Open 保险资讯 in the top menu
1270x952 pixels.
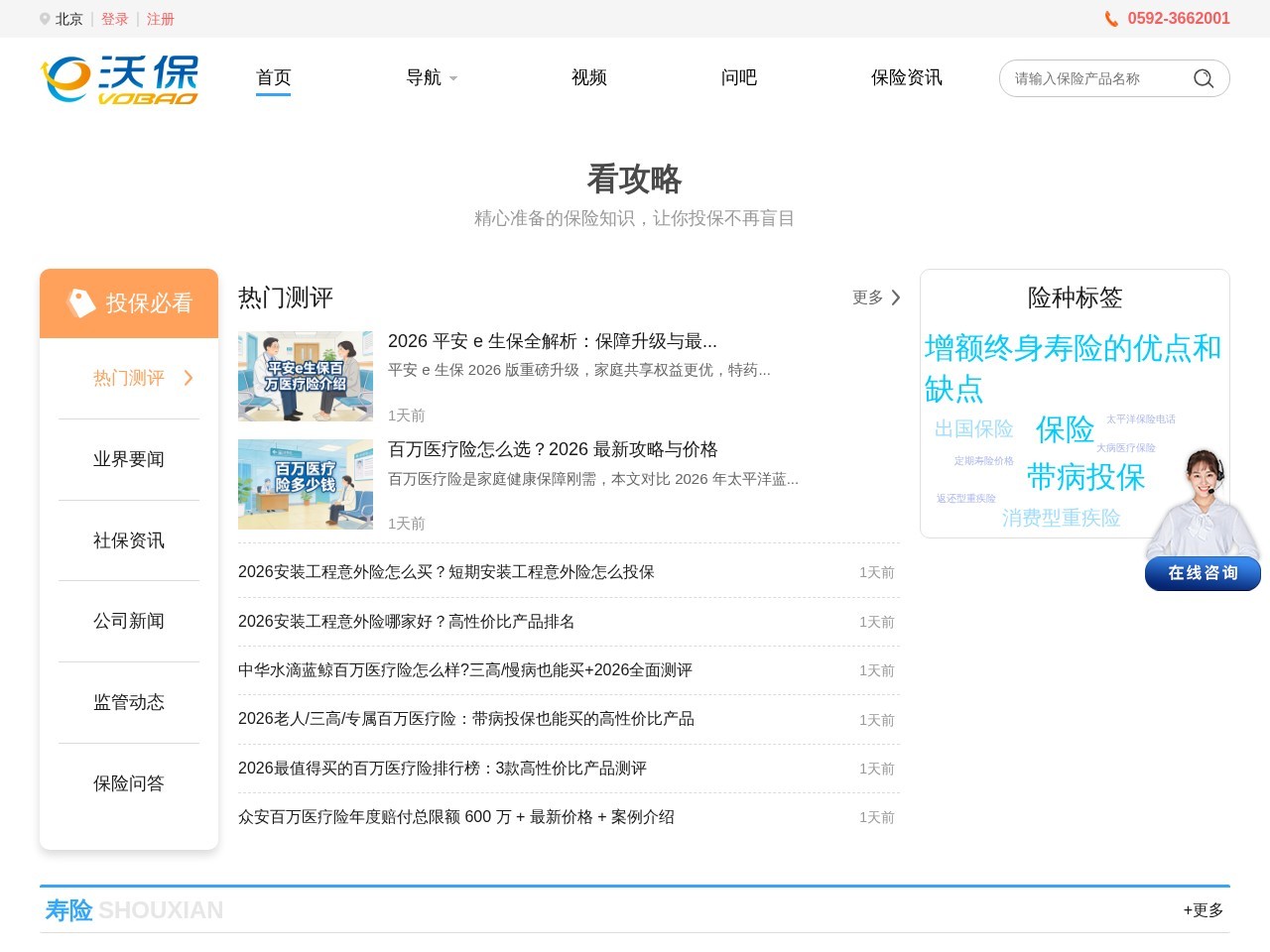[907, 77]
